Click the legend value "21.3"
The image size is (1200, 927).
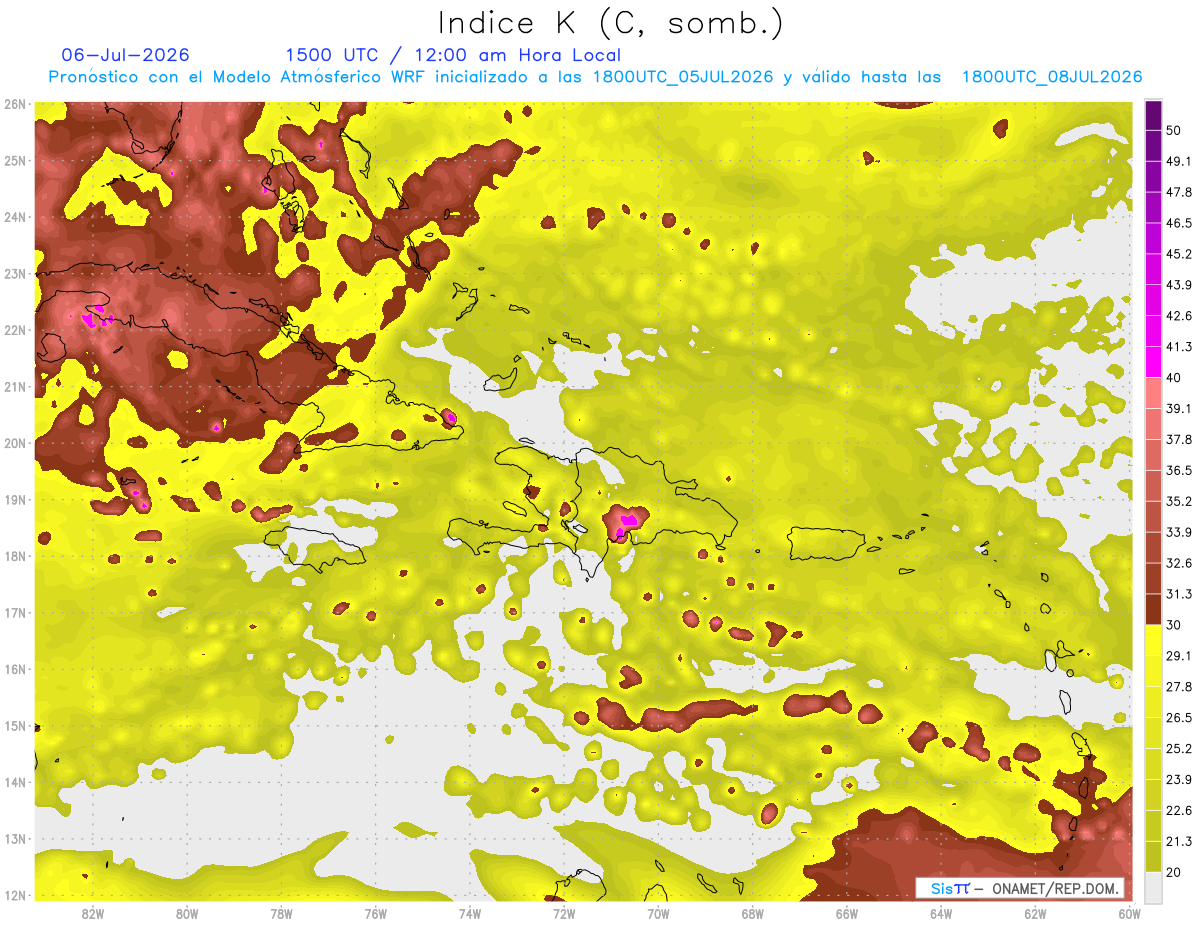tap(1179, 841)
